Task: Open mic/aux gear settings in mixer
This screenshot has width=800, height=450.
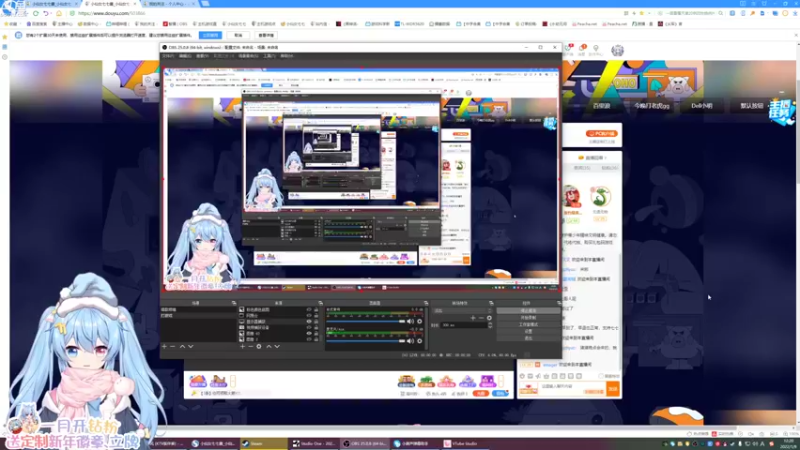Action: (x=419, y=341)
